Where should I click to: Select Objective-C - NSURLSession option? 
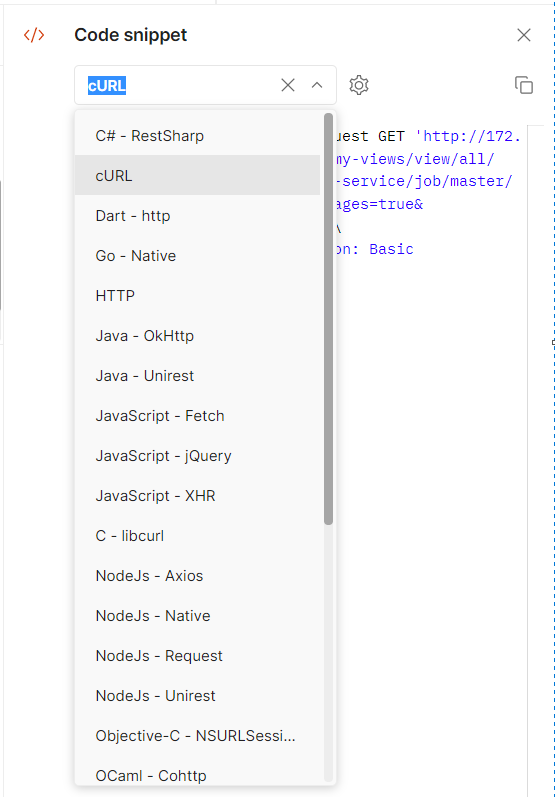pos(198,736)
